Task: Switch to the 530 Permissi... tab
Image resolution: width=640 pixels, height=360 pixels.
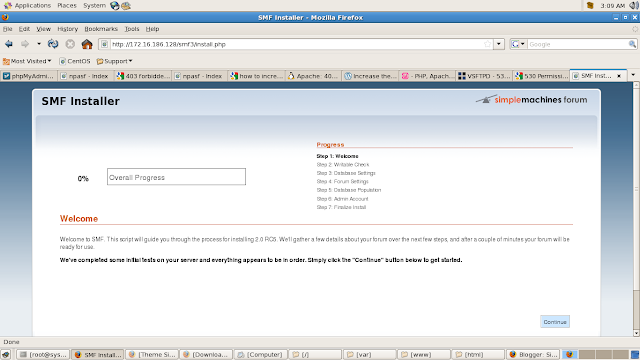Action: [541, 76]
